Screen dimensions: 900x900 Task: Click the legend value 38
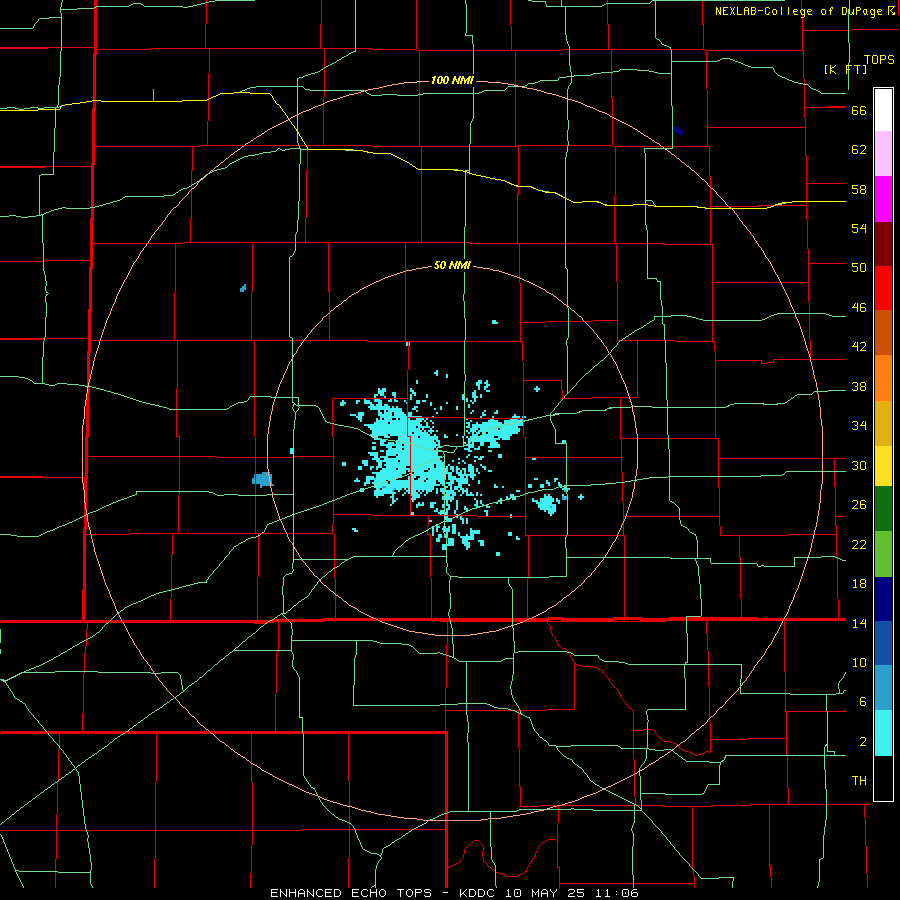[859, 386]
